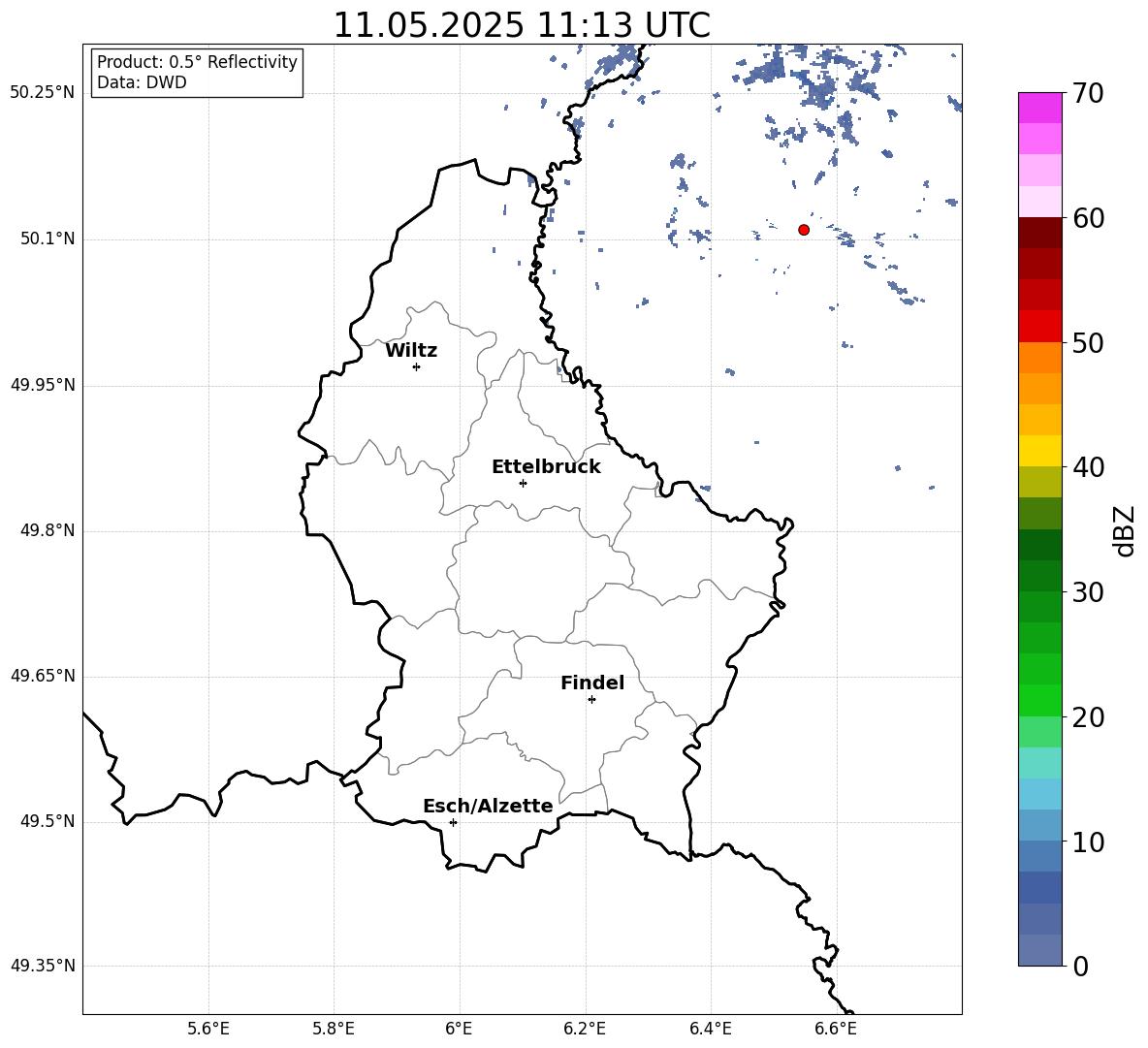
Task: Click the dBZ colorbar label
Action: click(x=1125, y=530)
